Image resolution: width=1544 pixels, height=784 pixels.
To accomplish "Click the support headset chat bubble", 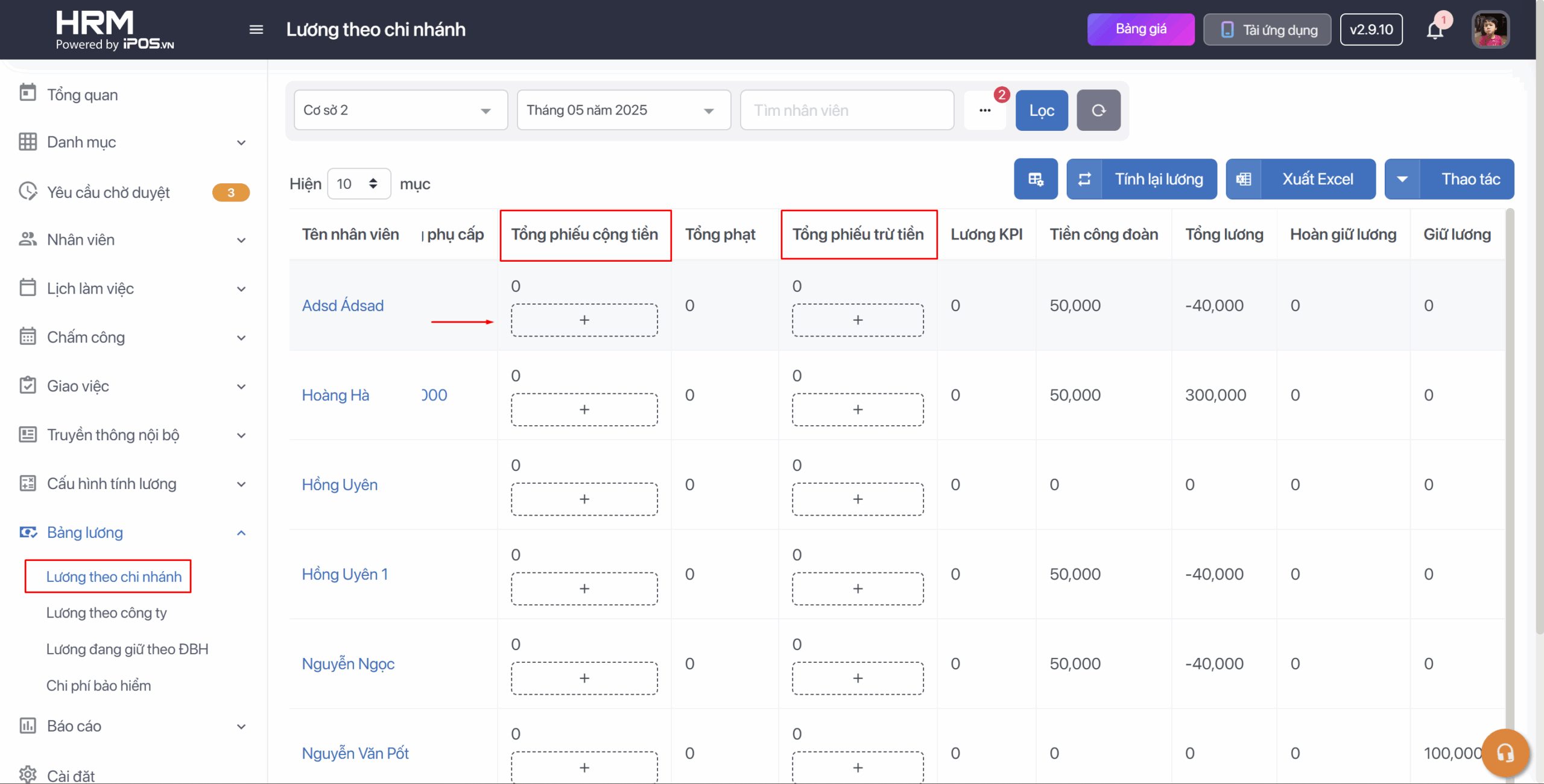I will (1505, 752).
